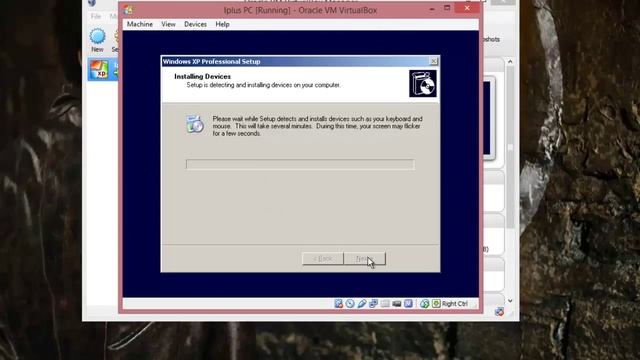Click the Right Ctrl host key label
Viewport: 640px width, 360px height.
tap(455, 304)
